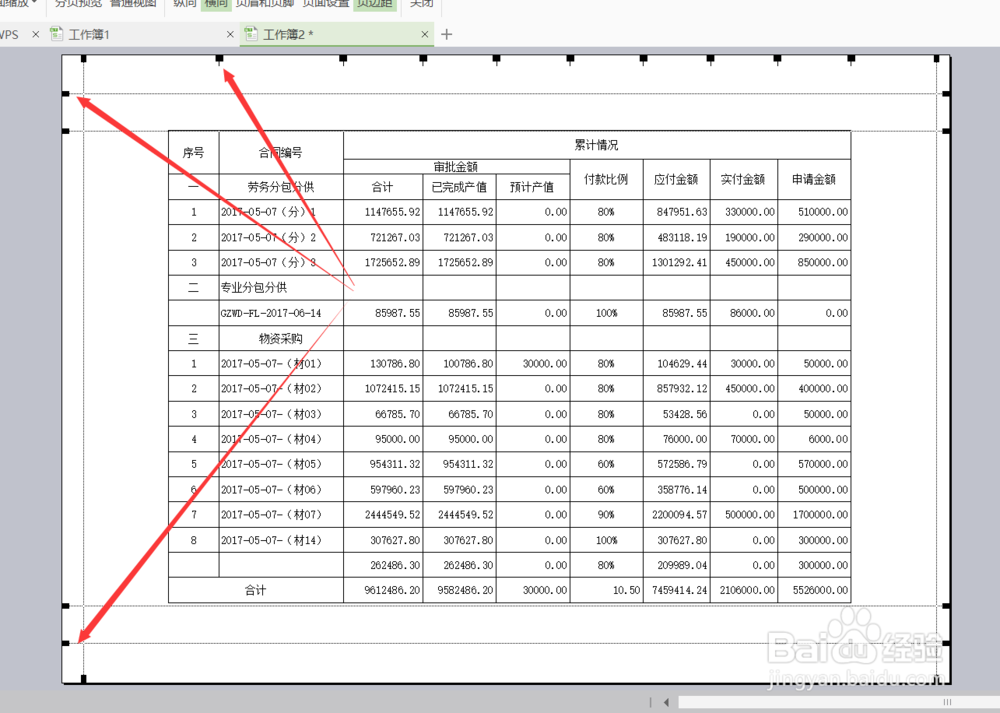
Task: Open a new workbook with the + button
Action: pyautogui.click(x=446, y=34)
